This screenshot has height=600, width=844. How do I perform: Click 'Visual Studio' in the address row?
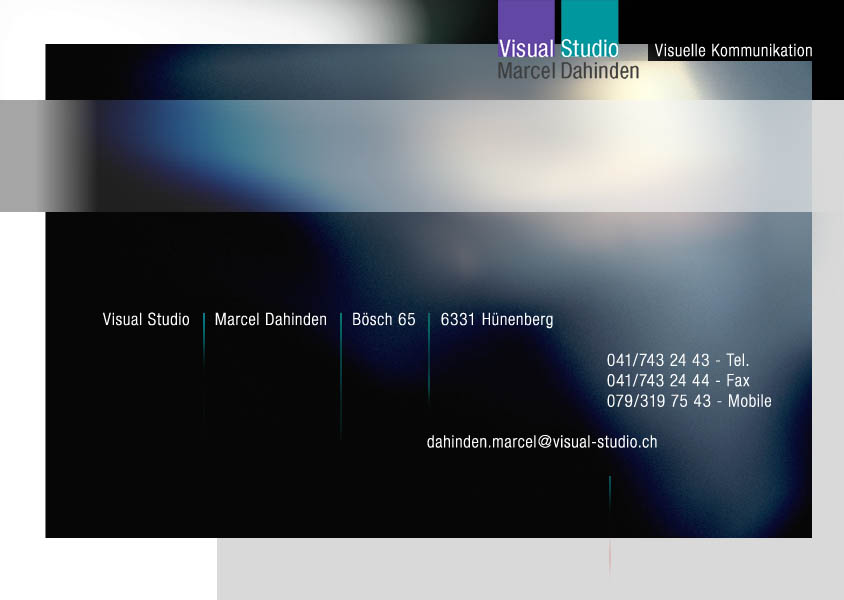tap(146, 319)
